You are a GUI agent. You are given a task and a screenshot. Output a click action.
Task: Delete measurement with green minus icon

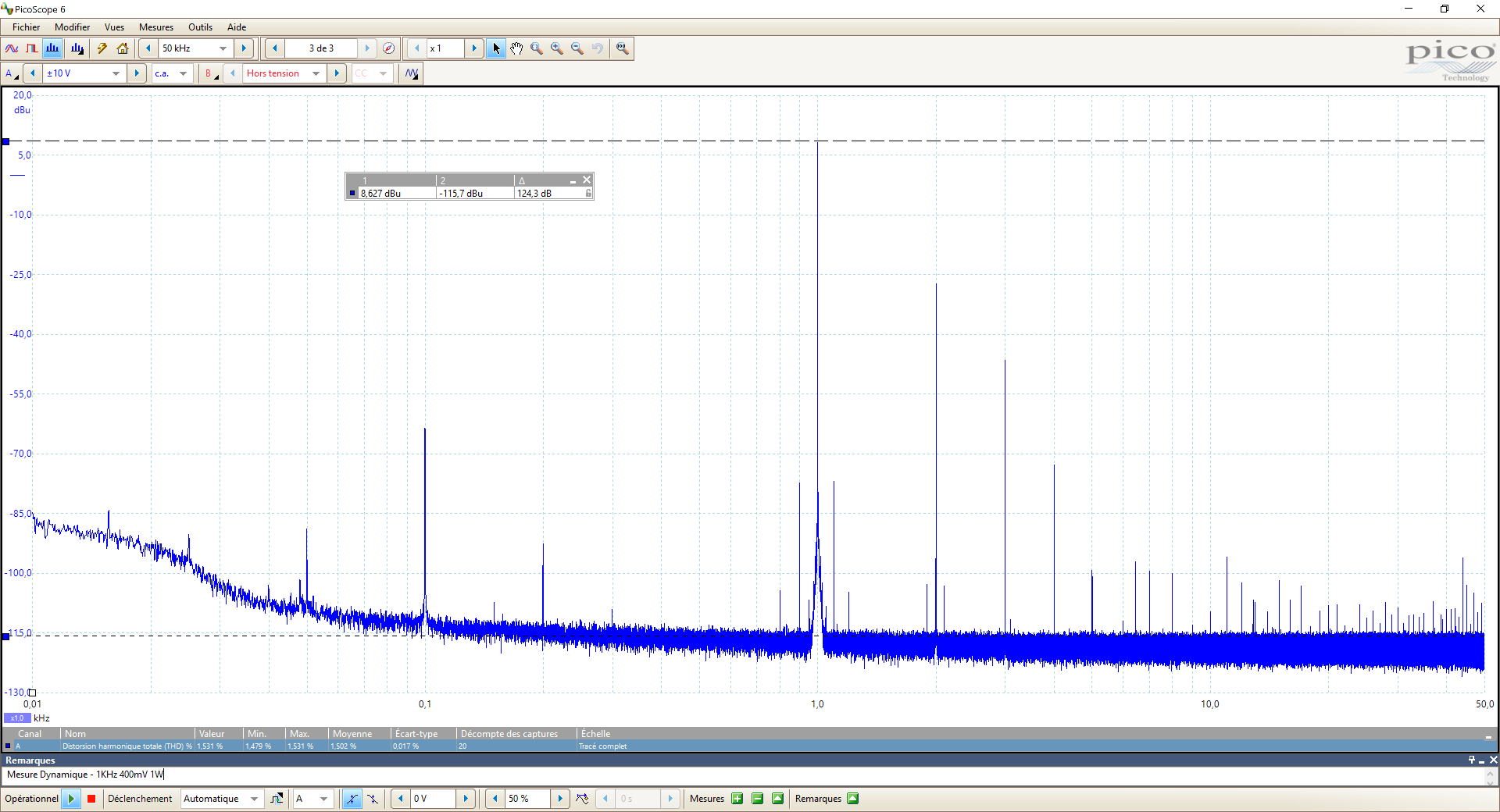coord(757,799)
